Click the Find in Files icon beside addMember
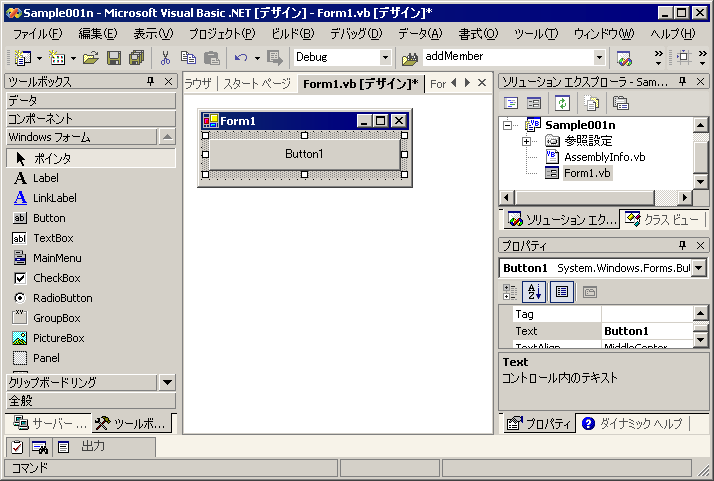Viewport: 714px width, 481px height. point(410,58)
